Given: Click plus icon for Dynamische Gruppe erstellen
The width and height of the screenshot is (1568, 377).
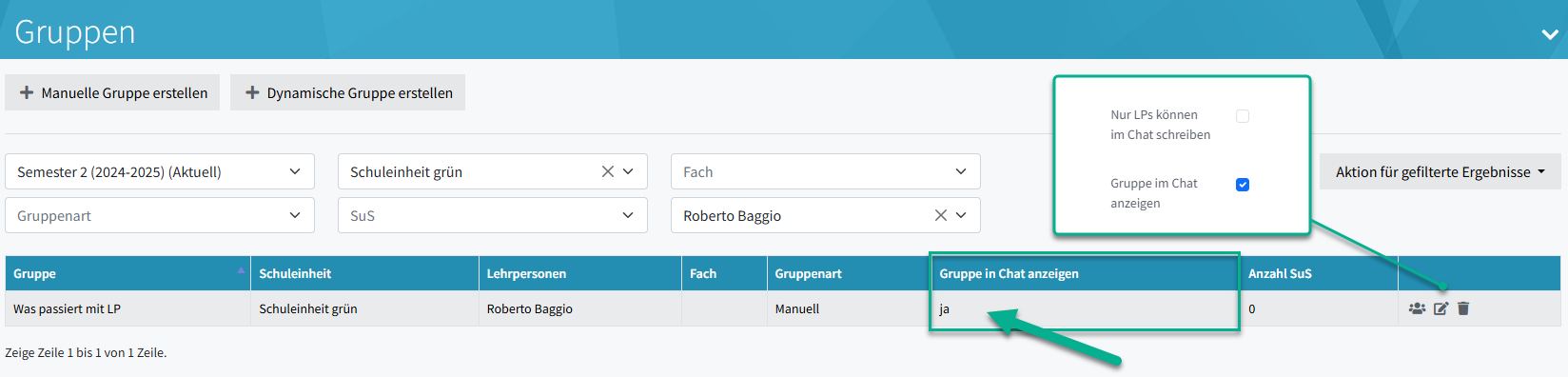Looking at the screenshot, I should (252, 92).
